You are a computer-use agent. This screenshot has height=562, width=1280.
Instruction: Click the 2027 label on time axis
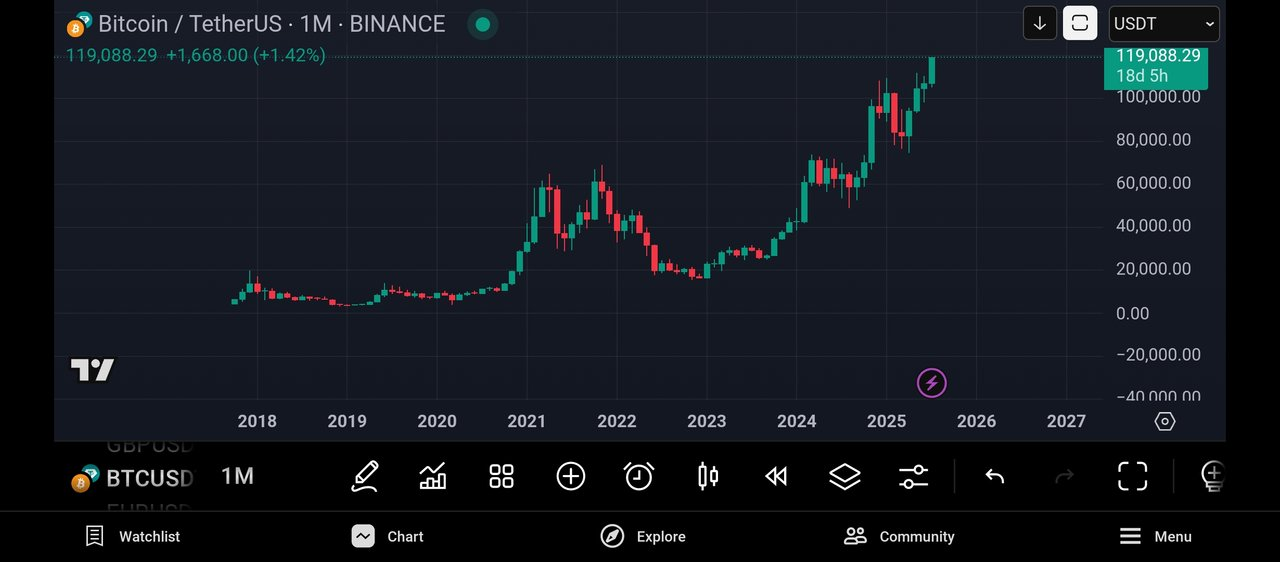tap(1066, 421)
